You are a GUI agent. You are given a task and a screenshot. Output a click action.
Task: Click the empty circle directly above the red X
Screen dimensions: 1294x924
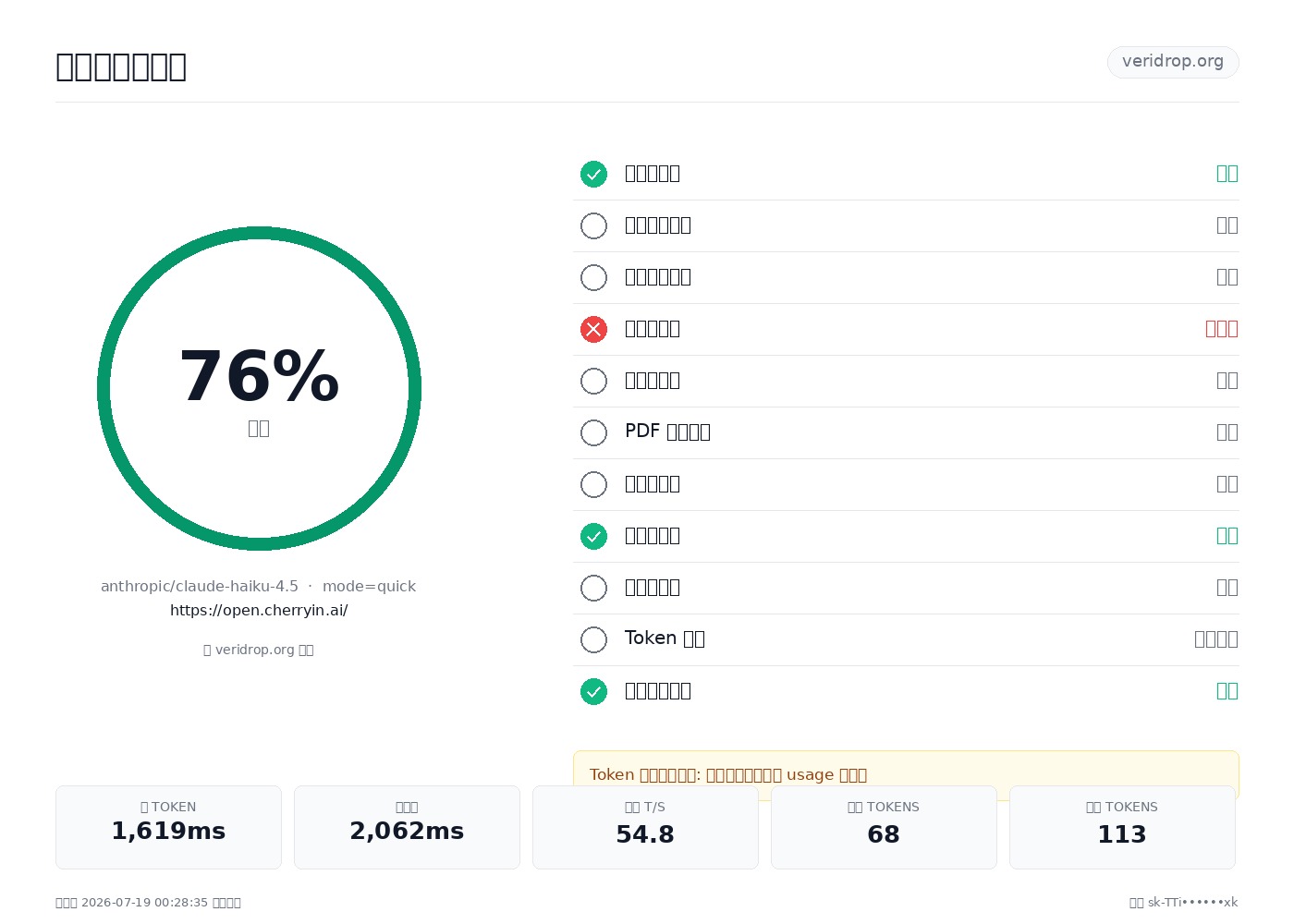(x=593, y=277)
